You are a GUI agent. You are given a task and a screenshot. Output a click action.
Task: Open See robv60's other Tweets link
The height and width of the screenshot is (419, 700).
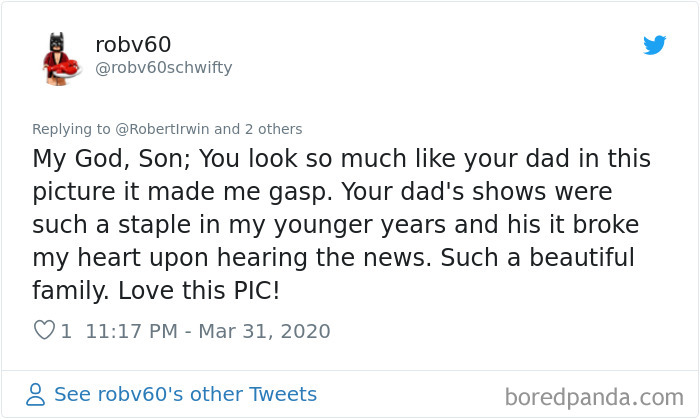click(x=185, y=394)
